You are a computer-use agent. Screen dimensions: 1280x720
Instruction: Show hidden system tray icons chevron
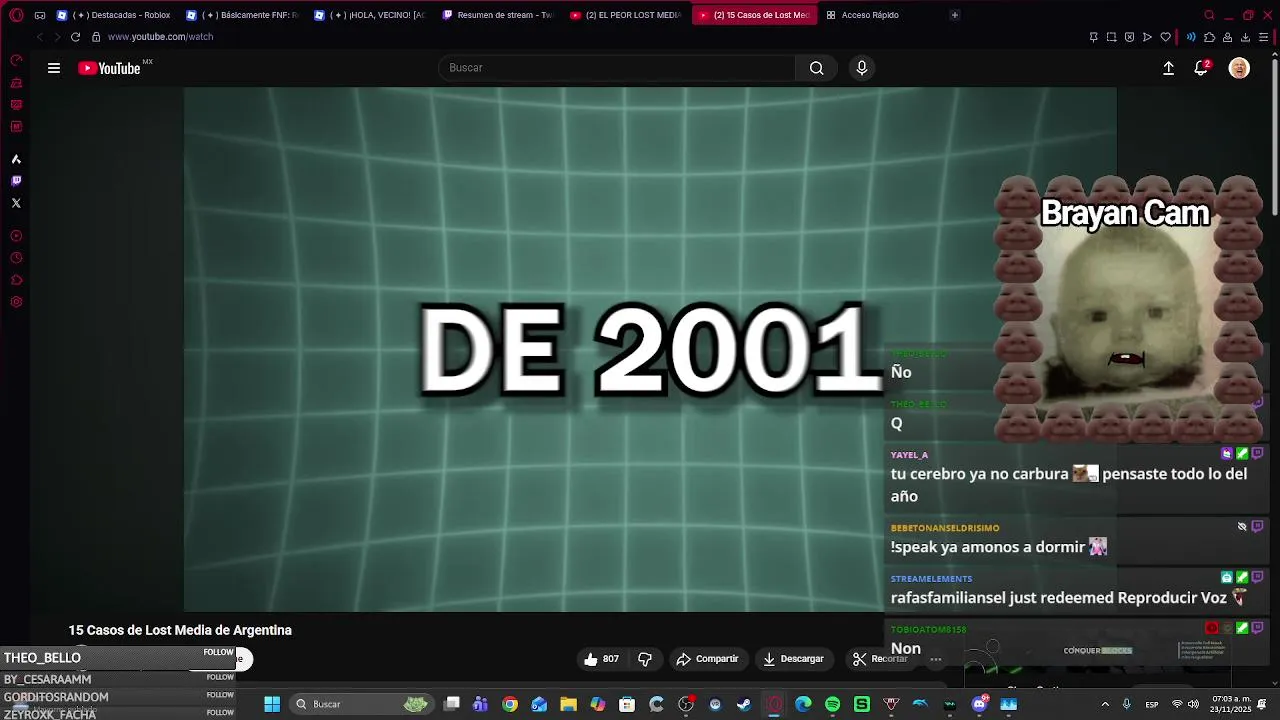pyautogui.click(x=1105, y=704)
